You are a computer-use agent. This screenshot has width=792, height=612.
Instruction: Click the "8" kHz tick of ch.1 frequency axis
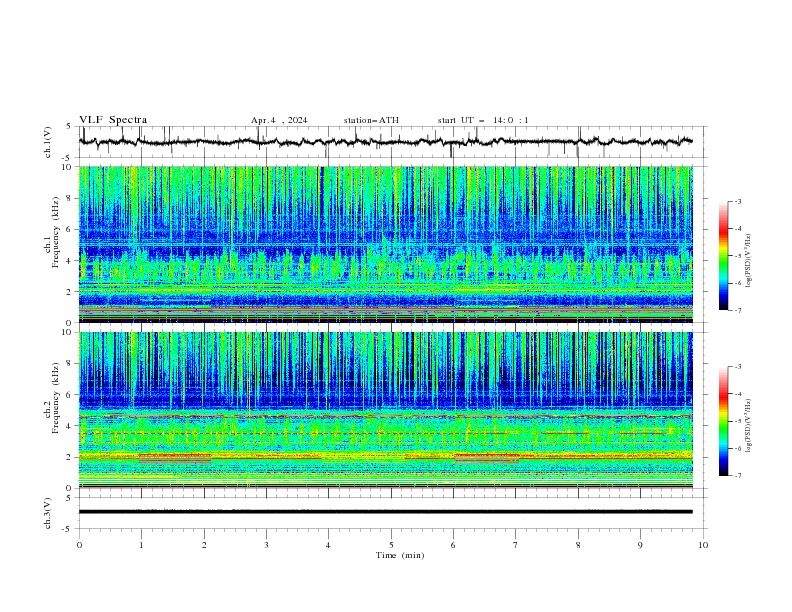tap(70, 198)
